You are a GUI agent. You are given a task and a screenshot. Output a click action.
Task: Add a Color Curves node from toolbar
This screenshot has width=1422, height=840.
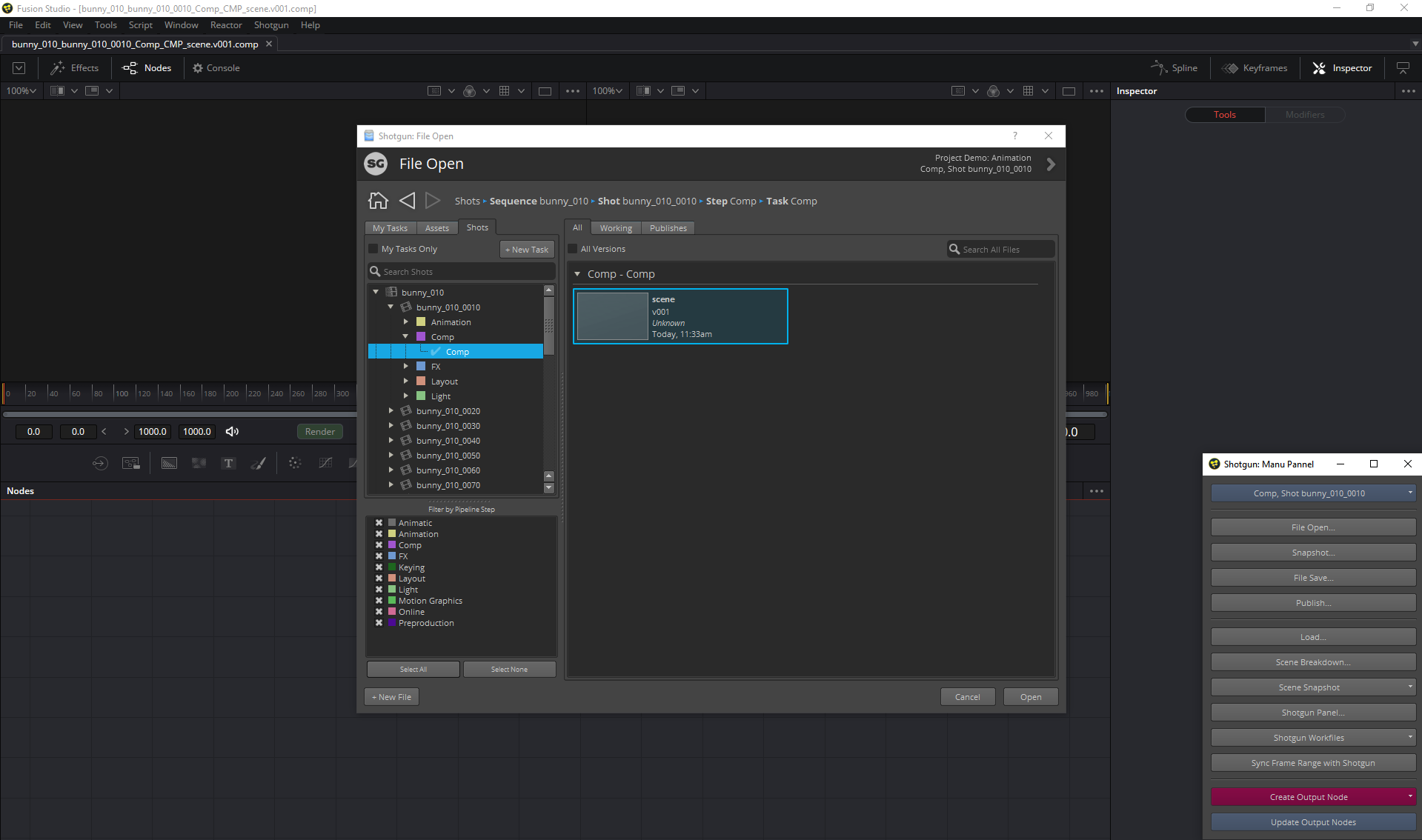tap(325, 463)
